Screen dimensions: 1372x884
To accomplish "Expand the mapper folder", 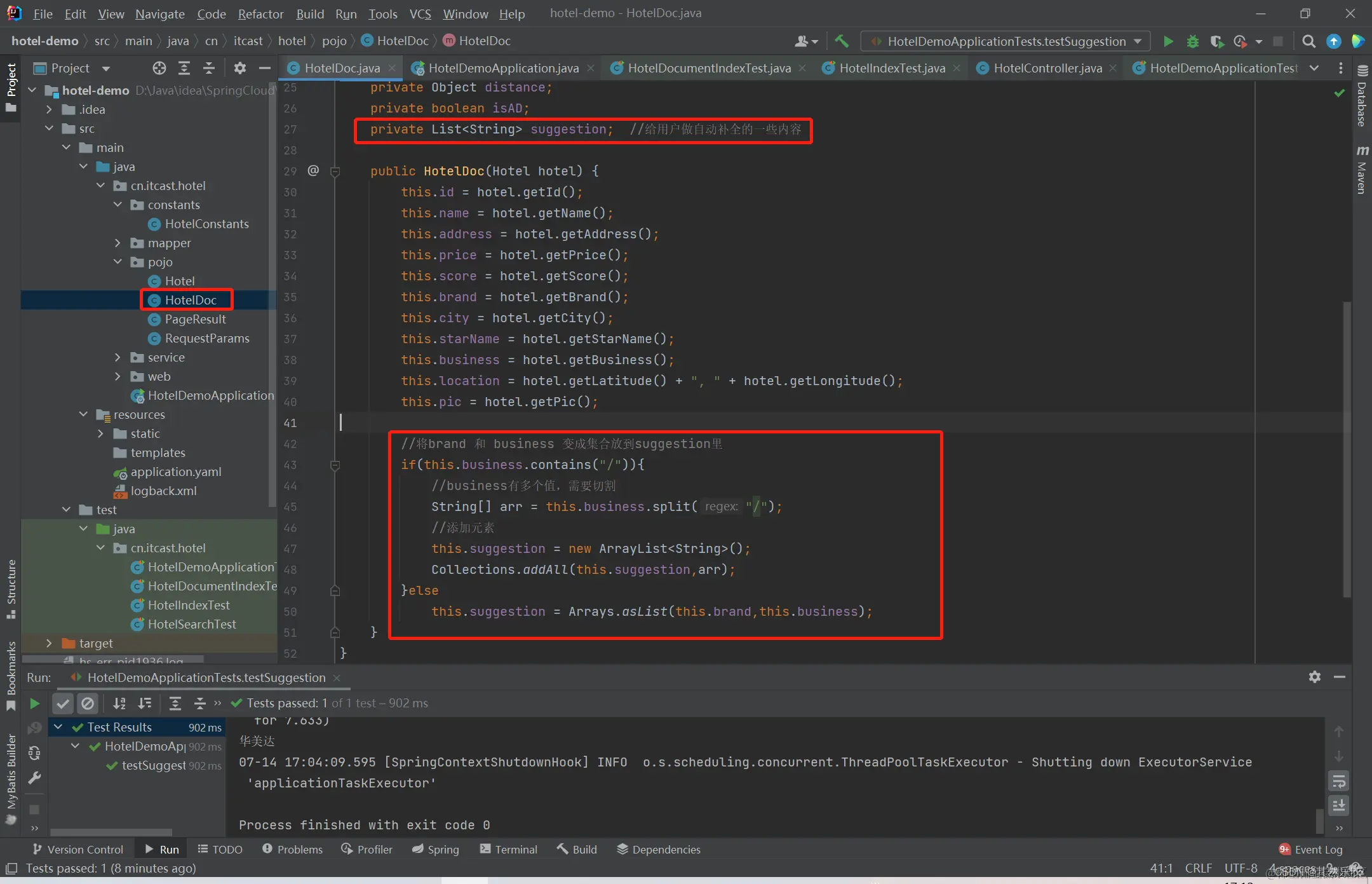I will click(x=118, y=243).
